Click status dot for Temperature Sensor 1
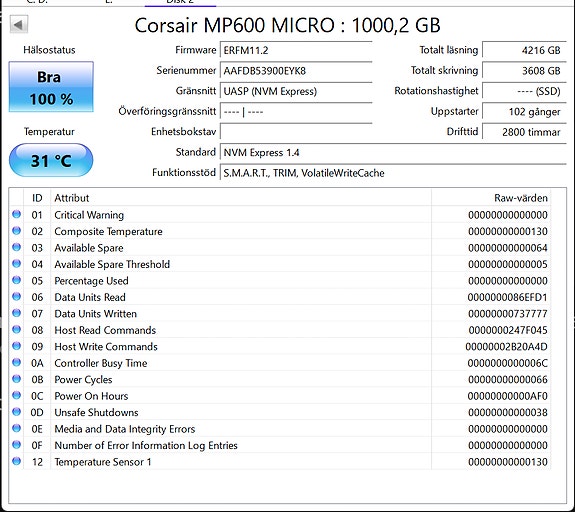 tap(17, 461)
